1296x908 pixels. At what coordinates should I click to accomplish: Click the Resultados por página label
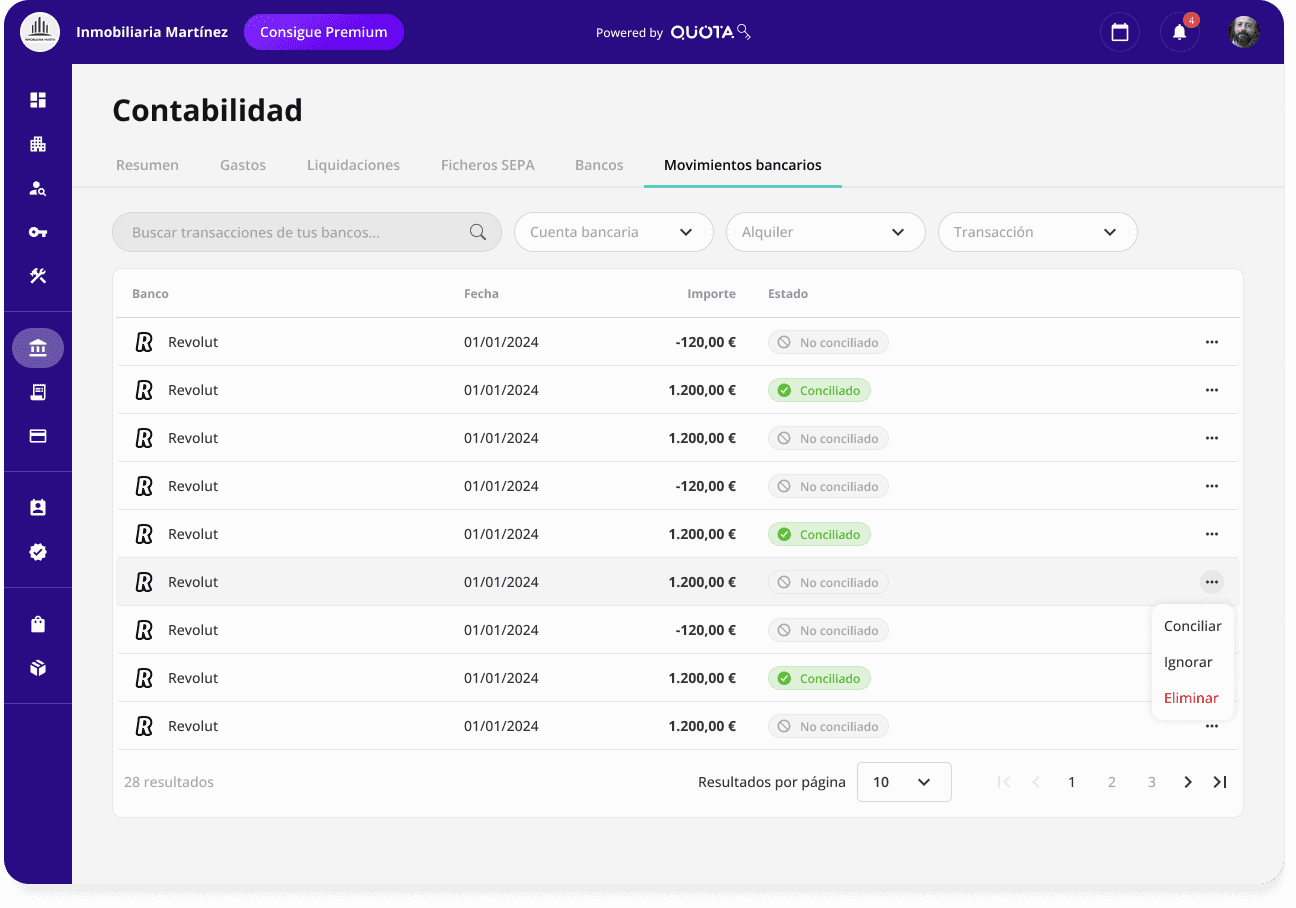772,782
